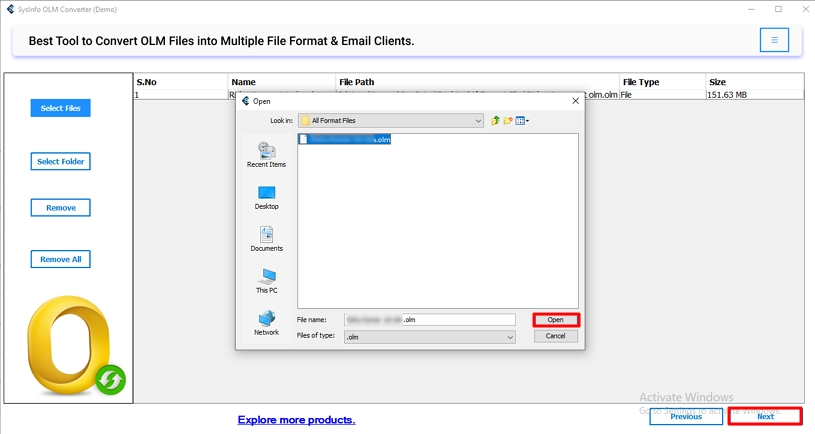Click the Up One Level folder icon
The image size is (815, 434).
coord(495,121)
